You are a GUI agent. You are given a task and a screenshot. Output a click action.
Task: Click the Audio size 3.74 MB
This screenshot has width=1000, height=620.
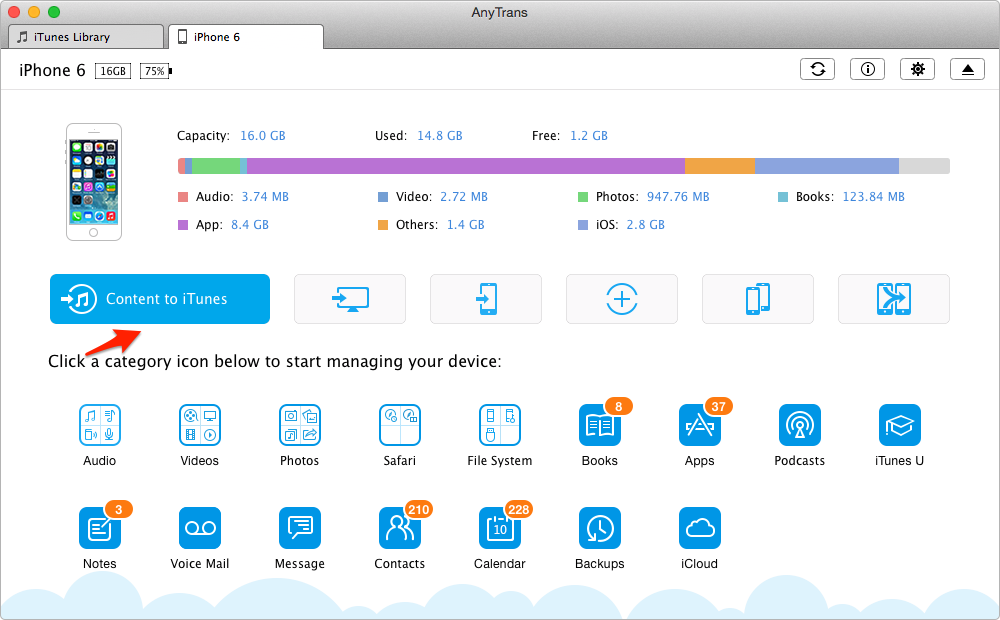[x=265, y=197]
